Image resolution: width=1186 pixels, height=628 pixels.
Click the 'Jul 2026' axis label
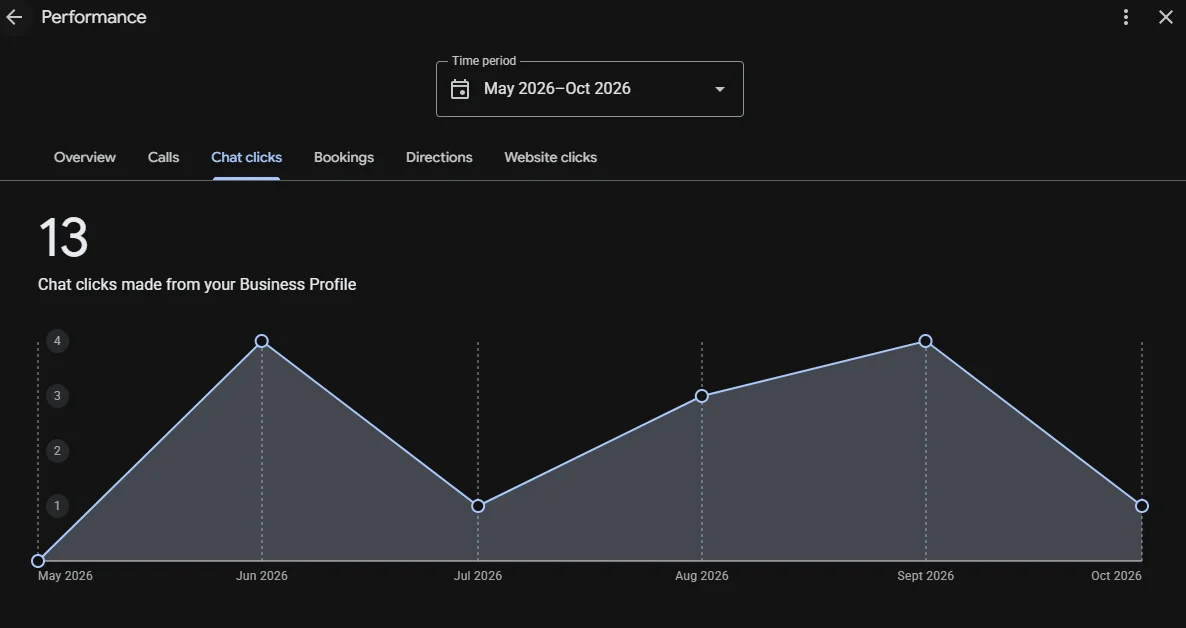tap(478, 576)
